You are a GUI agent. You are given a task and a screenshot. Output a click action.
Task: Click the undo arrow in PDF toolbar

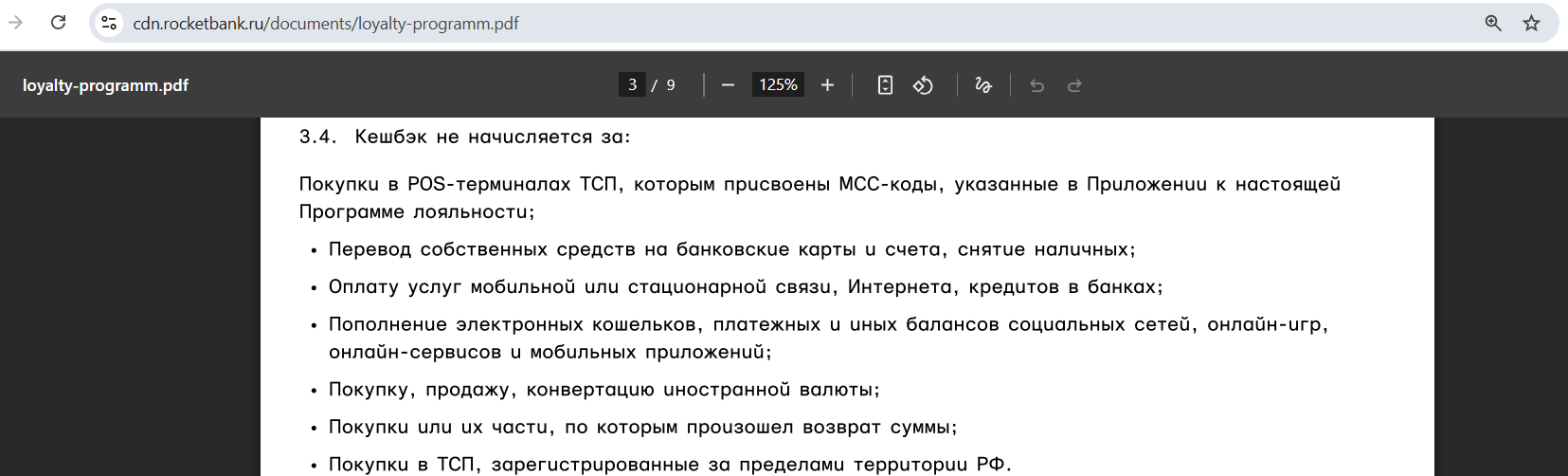1037,85
